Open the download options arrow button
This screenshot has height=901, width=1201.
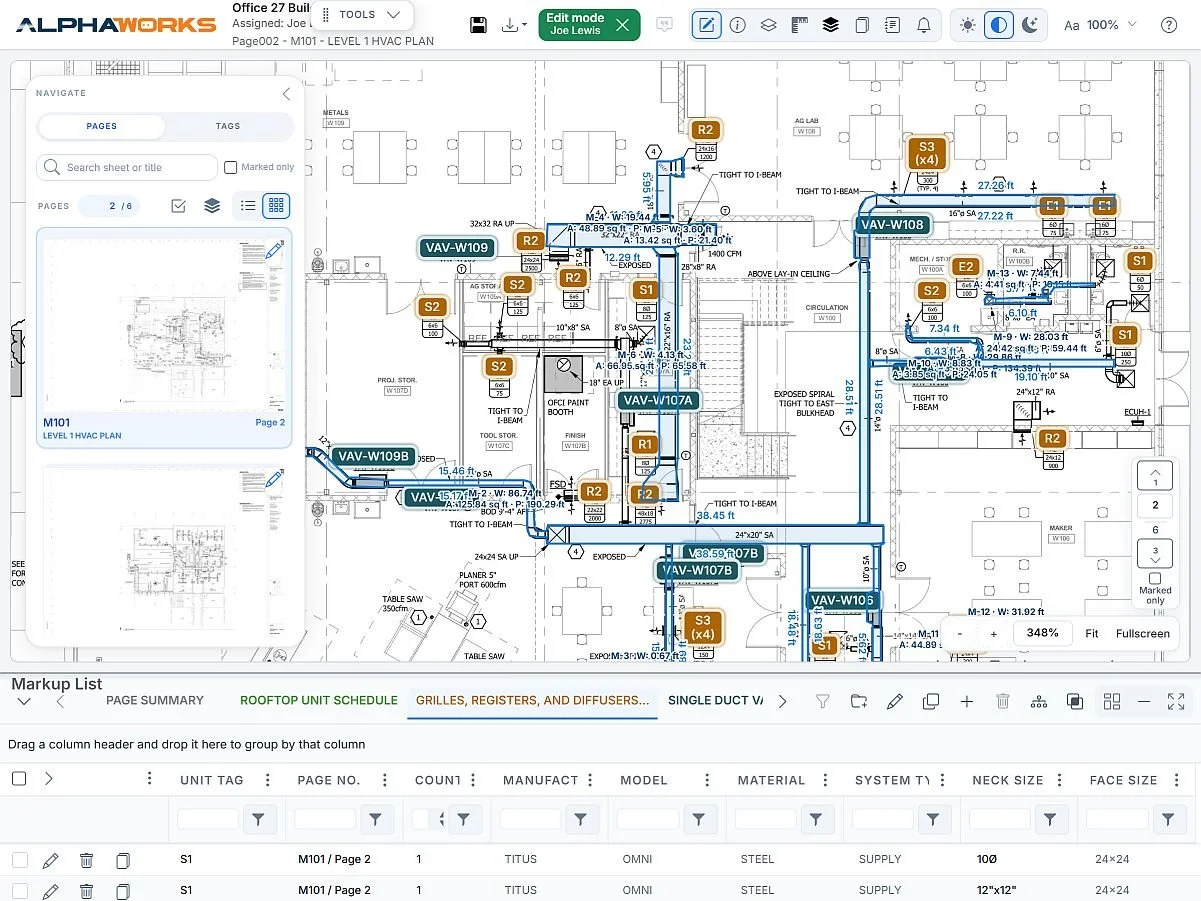tap(514, 25)
